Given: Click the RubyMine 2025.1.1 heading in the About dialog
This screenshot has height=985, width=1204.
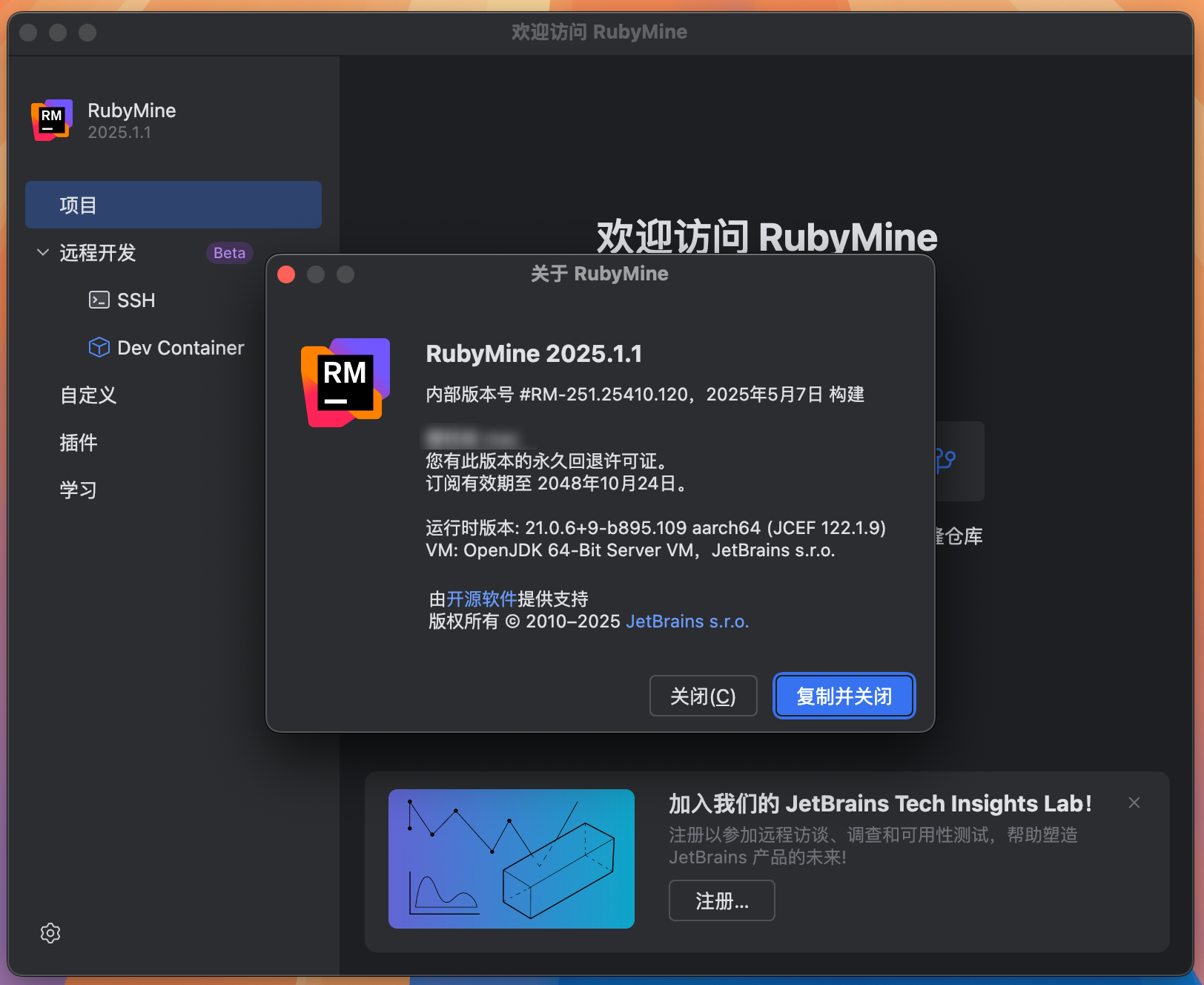Looking at the screenshot, I should pos(534,353).
